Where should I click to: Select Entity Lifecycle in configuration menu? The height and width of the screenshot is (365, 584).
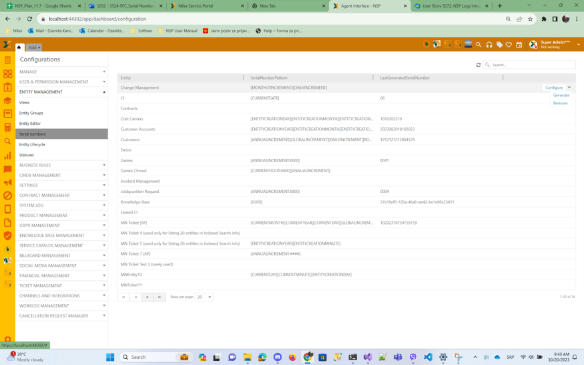(x=32, y=145)
